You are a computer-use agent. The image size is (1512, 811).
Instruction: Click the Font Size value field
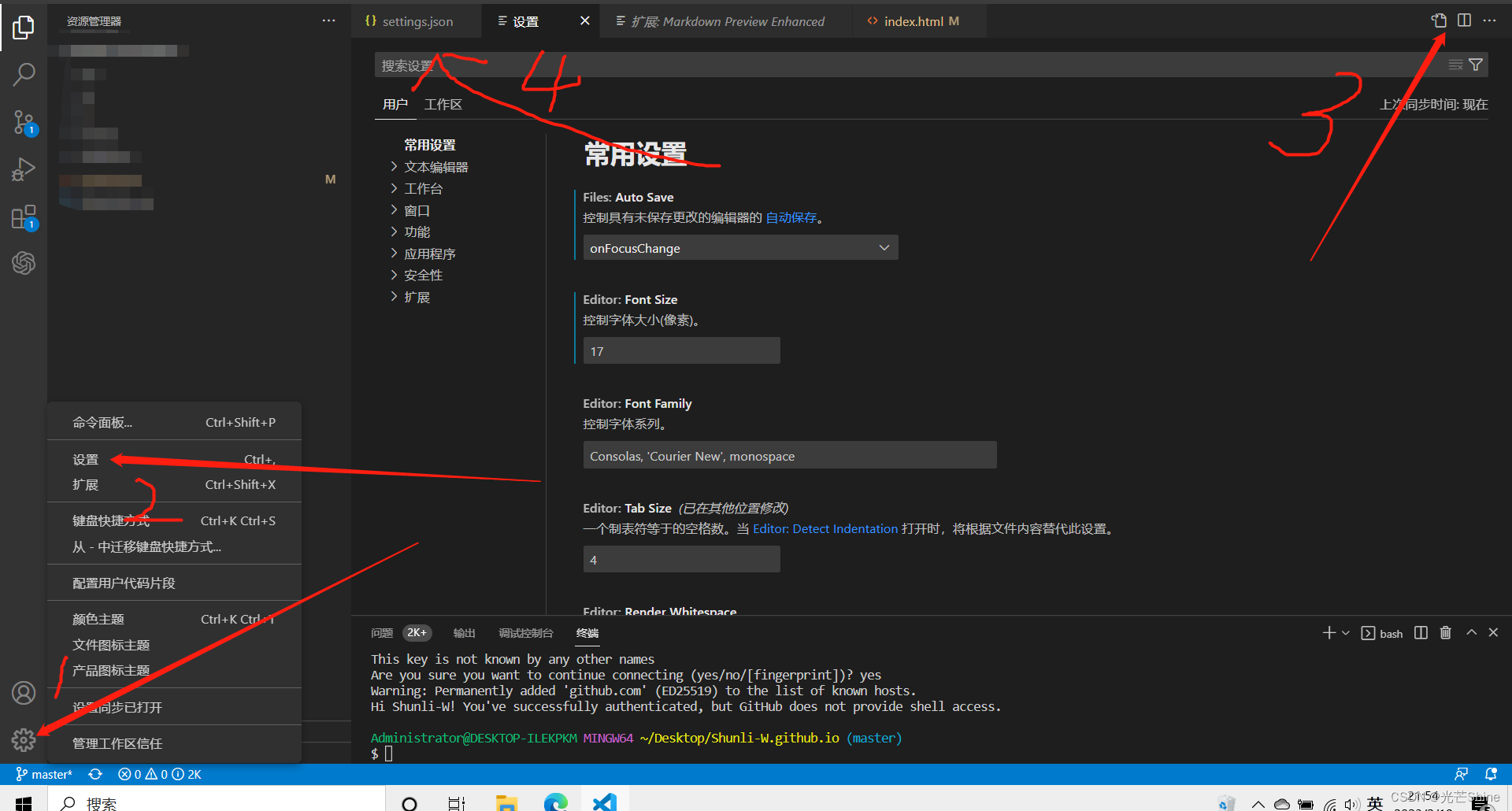click(x=681, y=351)
